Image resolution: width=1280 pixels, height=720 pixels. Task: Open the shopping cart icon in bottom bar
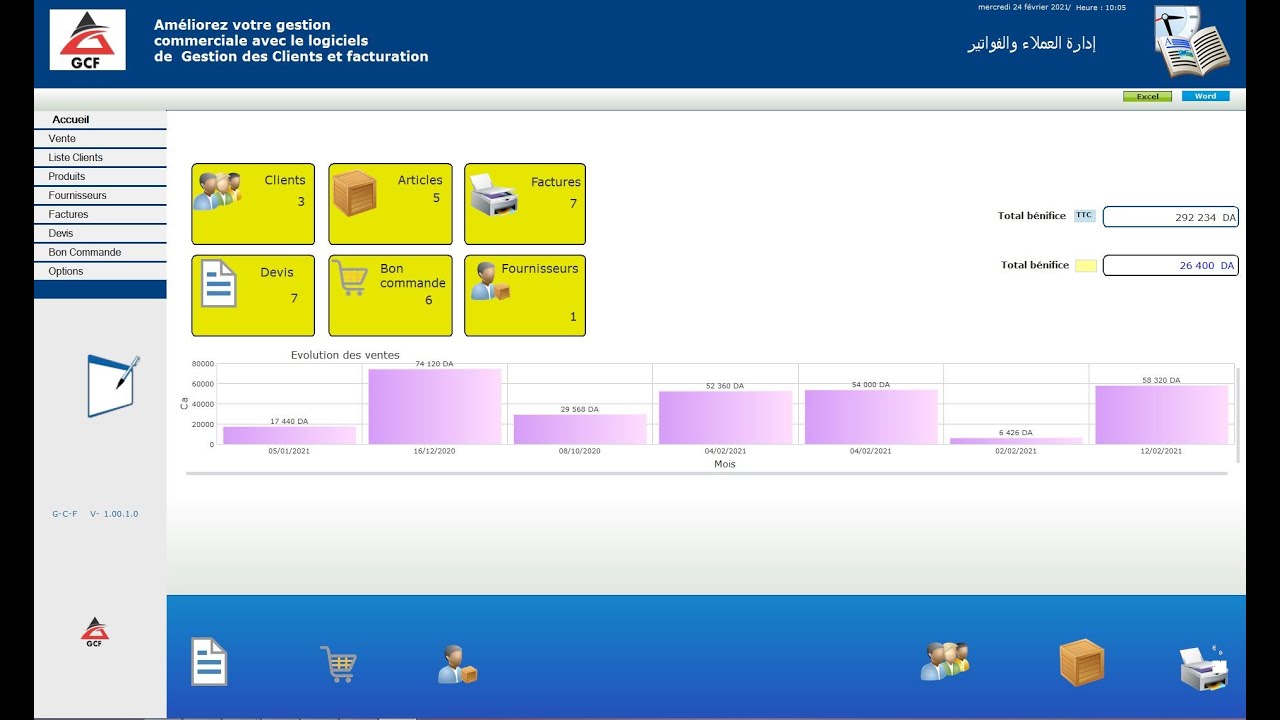coord(339,664)
